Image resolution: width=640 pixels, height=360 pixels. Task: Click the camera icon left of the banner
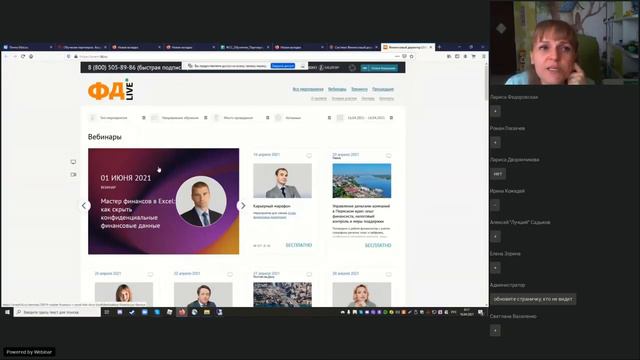pos(73,174)
